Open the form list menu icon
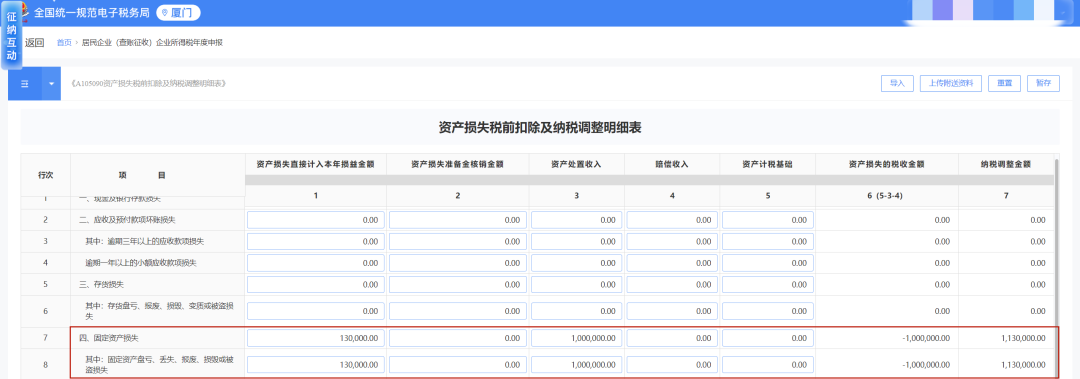The image size is (1080, 379). point(25,83)
